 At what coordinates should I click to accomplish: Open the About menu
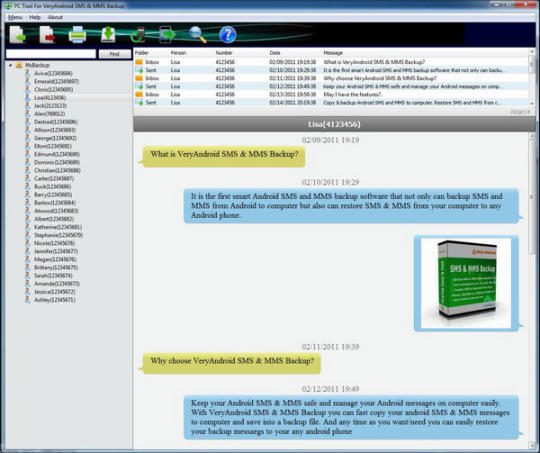tap(55, 17)
